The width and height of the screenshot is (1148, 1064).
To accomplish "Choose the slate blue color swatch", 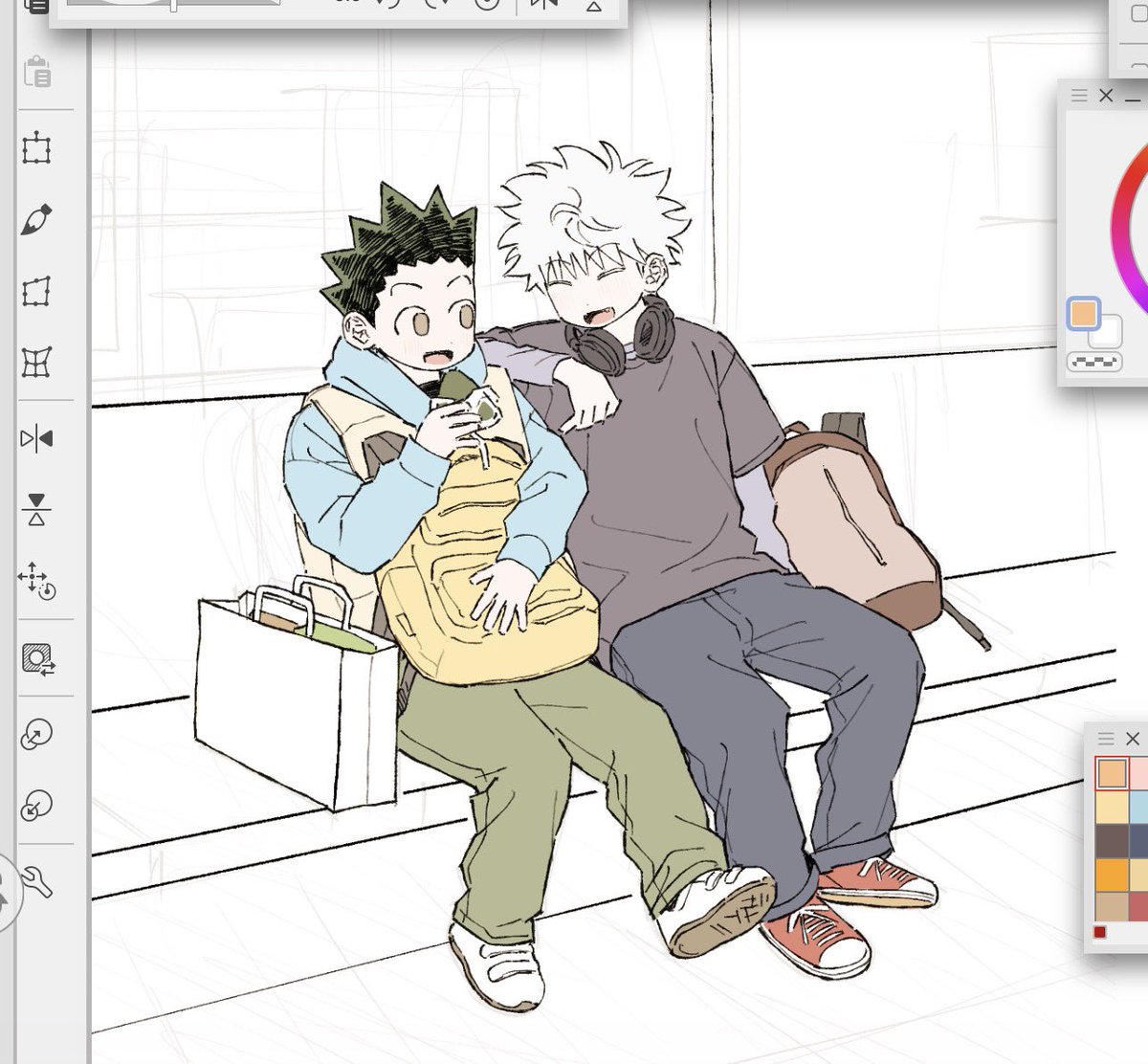I will pyautogui.click(x=1138, y=841).
